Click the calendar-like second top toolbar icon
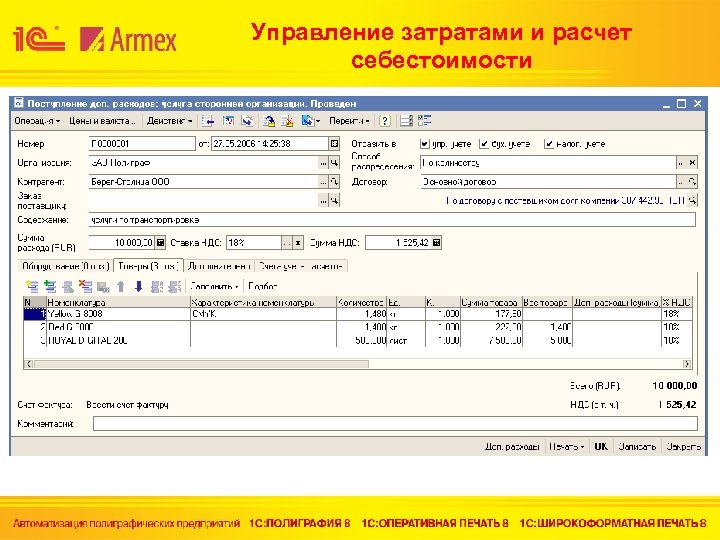 pos(228,121)
